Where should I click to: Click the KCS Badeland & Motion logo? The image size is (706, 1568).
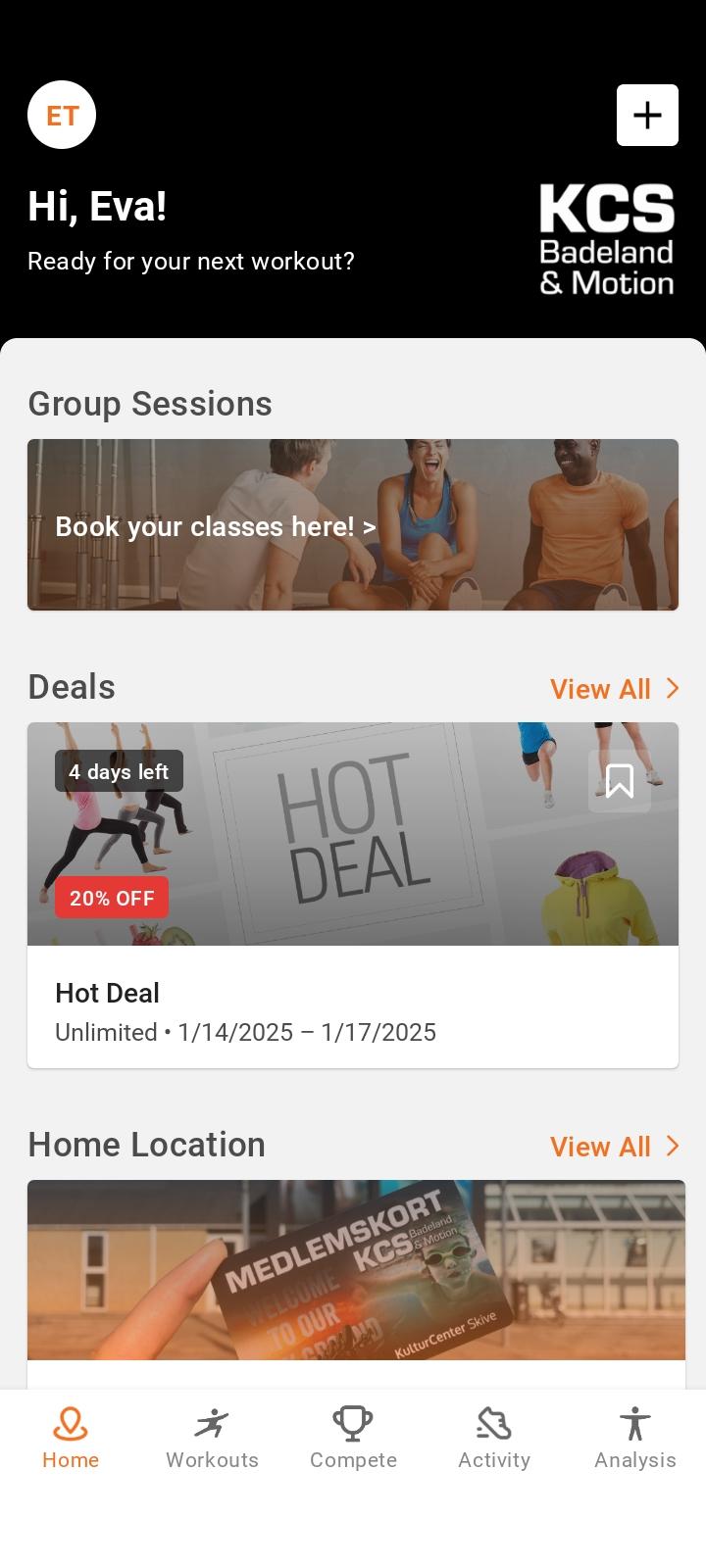(607, 239)
